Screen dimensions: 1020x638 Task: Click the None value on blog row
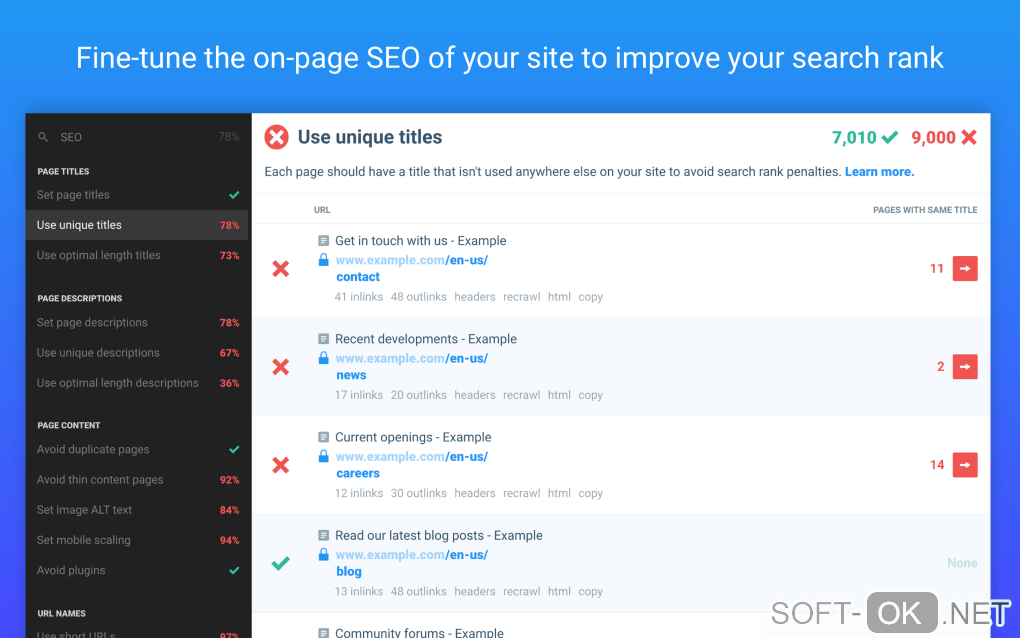[962, 563]
